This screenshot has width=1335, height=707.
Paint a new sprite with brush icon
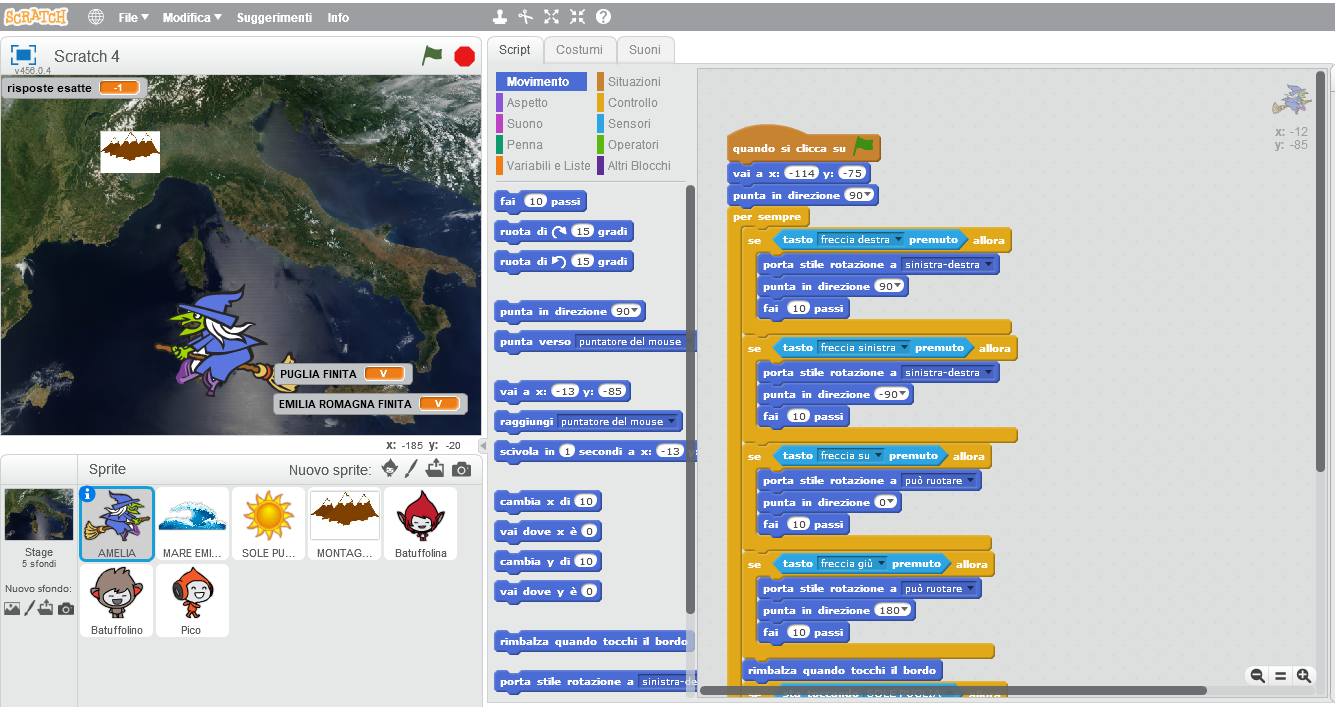click(411, 469)
